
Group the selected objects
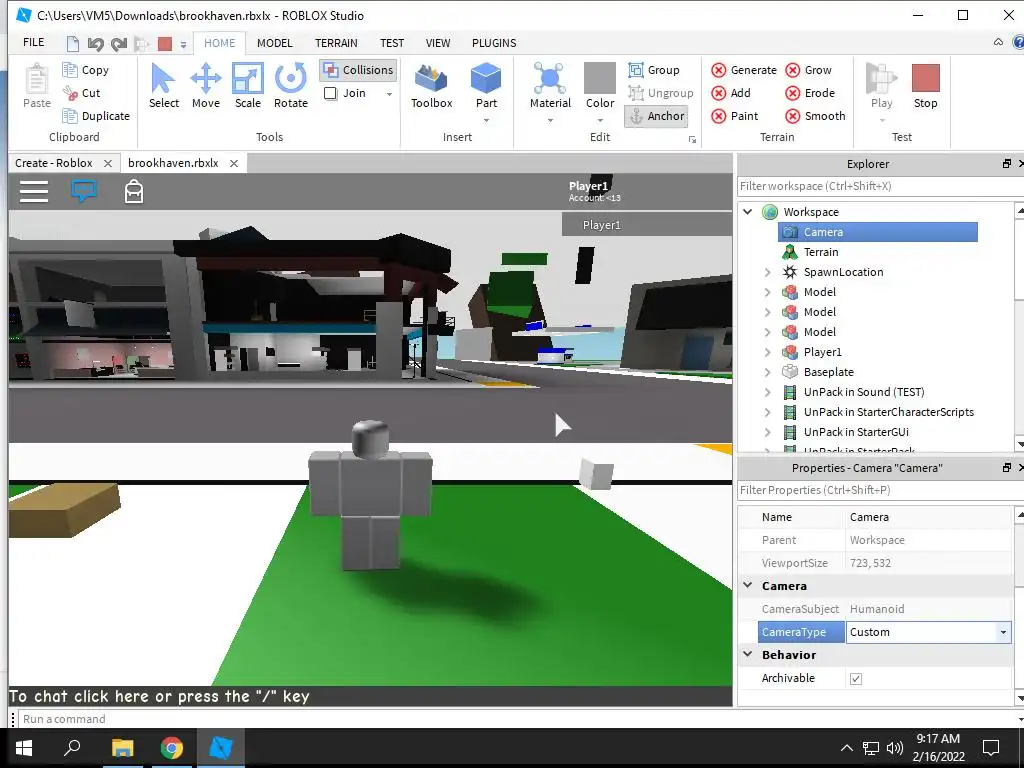[x=654, y=70]
